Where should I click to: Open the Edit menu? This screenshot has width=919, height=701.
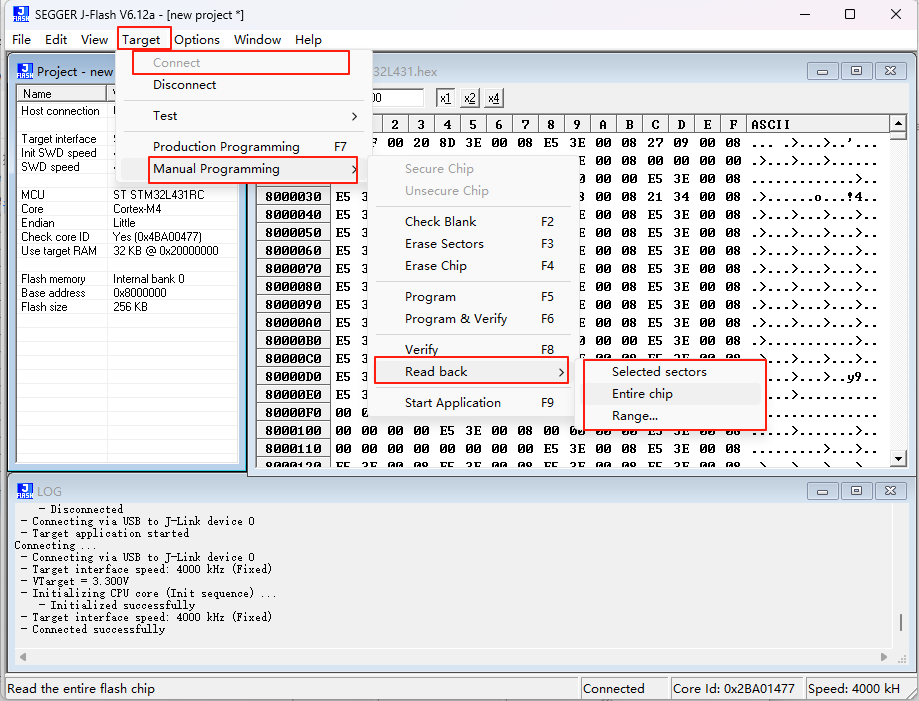[56, 40]
